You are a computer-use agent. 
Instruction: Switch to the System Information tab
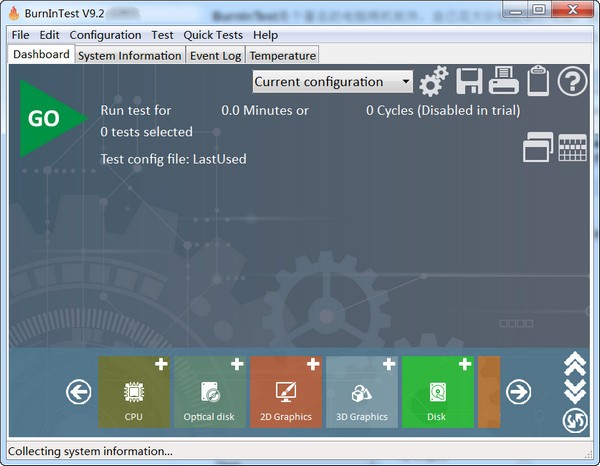(x=130, y=55)
